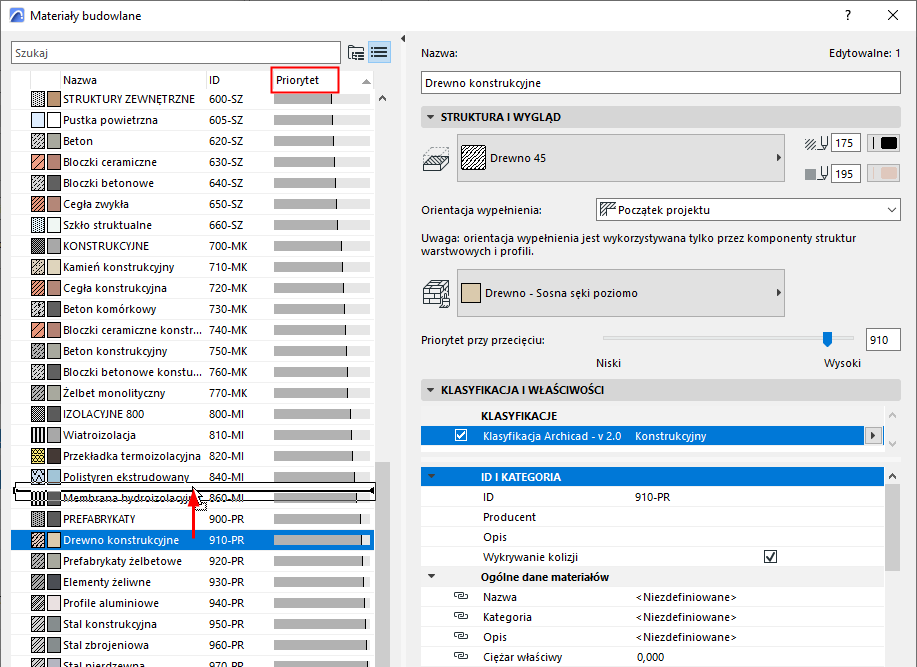Screen dimensions: 917x667
Task: Click ID value 910-PR cell
Action: pos(653,497)
